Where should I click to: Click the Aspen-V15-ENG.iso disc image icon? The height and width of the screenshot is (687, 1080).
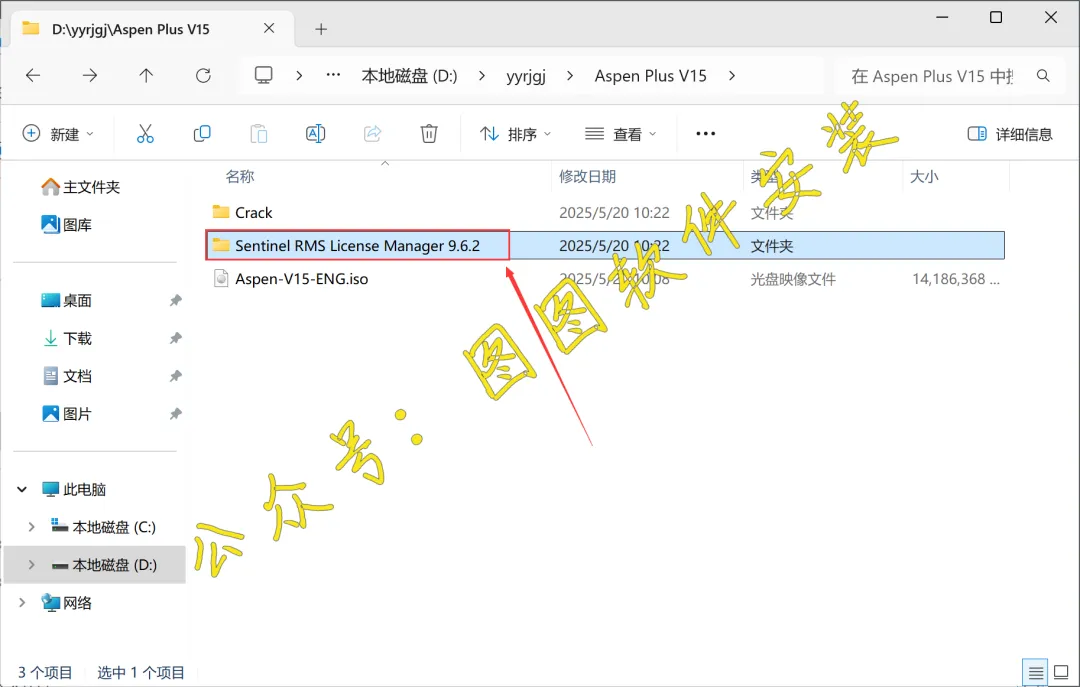click(221, 278)
